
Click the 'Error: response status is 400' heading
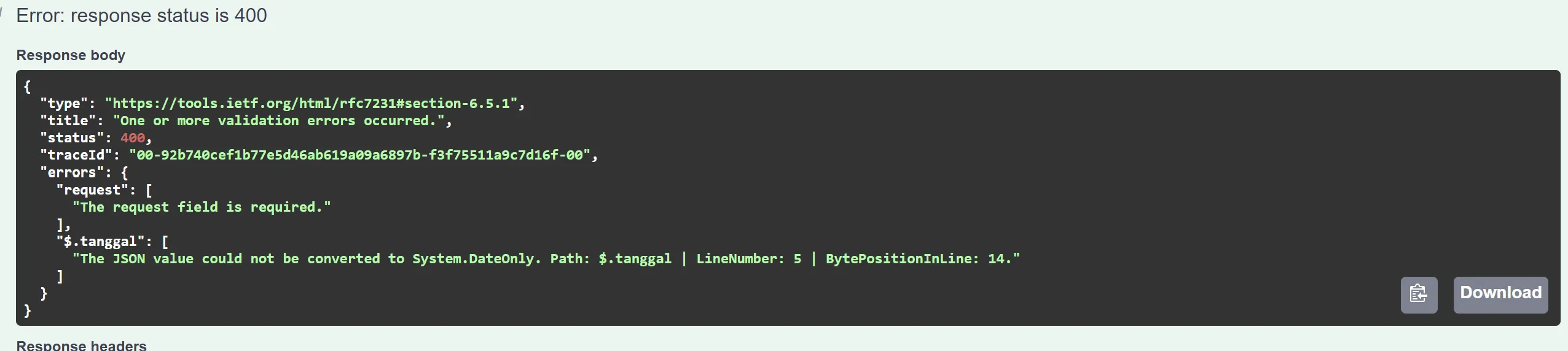(x=141, y=15)
